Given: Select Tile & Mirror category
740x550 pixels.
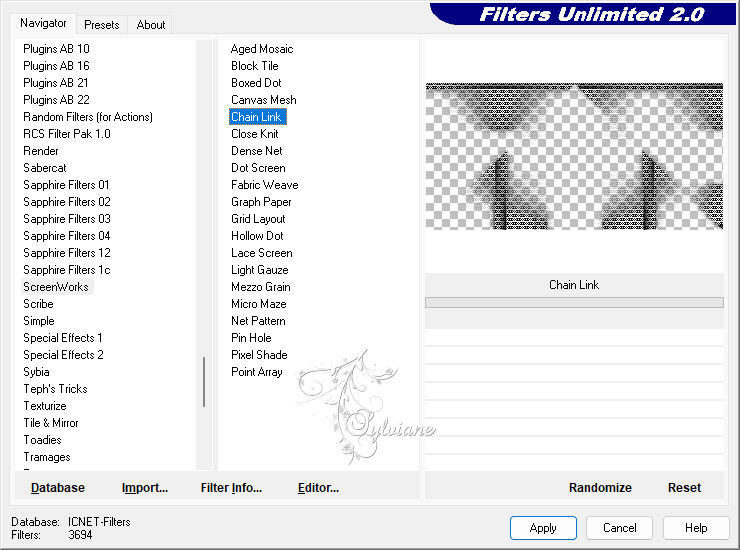Looking at the screenshot, I should (x=50, y=423).
